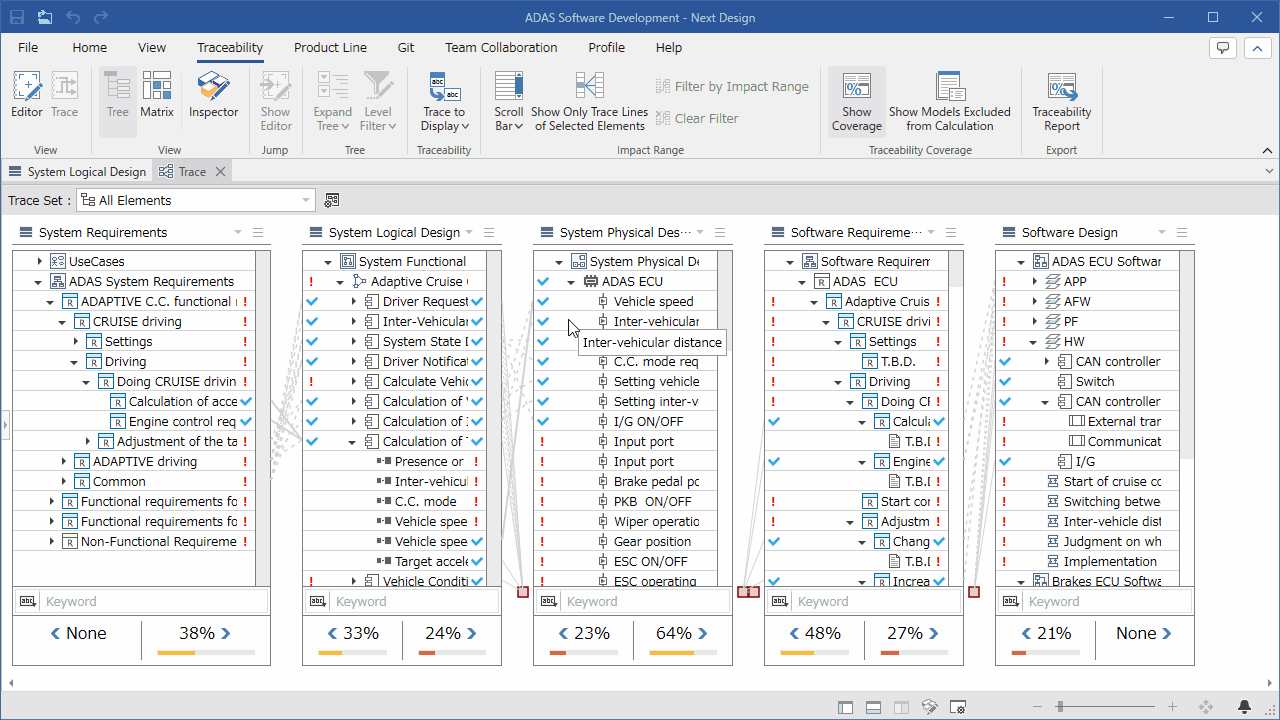Viewport: 1280px width, 720px height.
Task: Click ribbon options dropdown beside comment icon
Action: coord(1257,47)
